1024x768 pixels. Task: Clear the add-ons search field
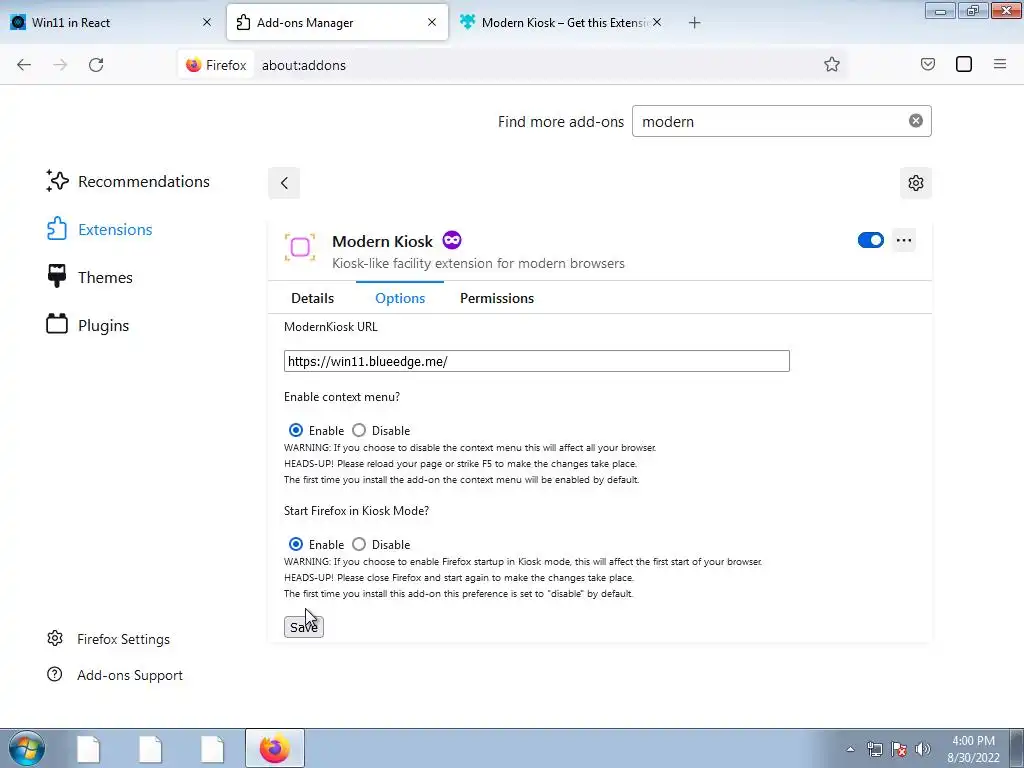(916, 121)
